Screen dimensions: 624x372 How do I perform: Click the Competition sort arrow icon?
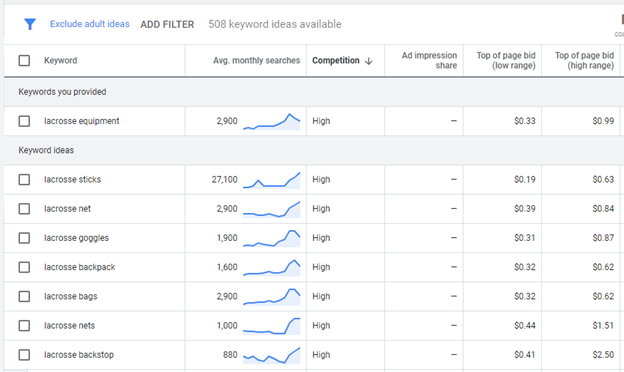pyautogui.click(x=369, y=61)
